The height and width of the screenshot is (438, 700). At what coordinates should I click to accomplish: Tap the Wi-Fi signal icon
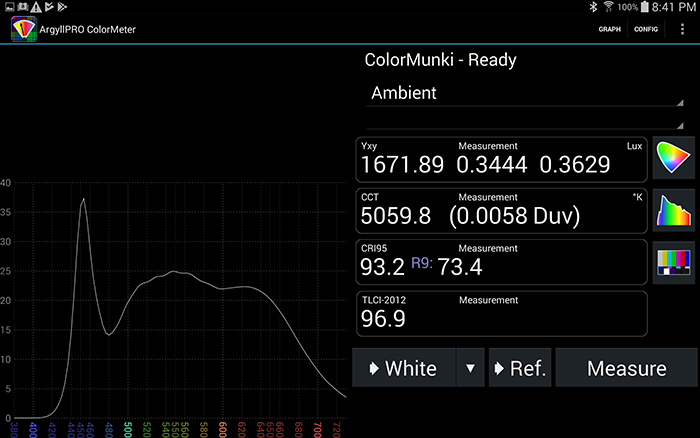608,7
